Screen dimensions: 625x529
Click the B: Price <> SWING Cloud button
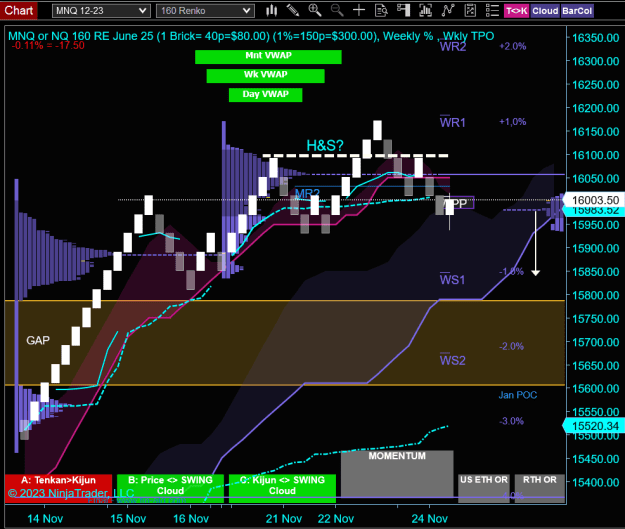(x=170, y=488)
